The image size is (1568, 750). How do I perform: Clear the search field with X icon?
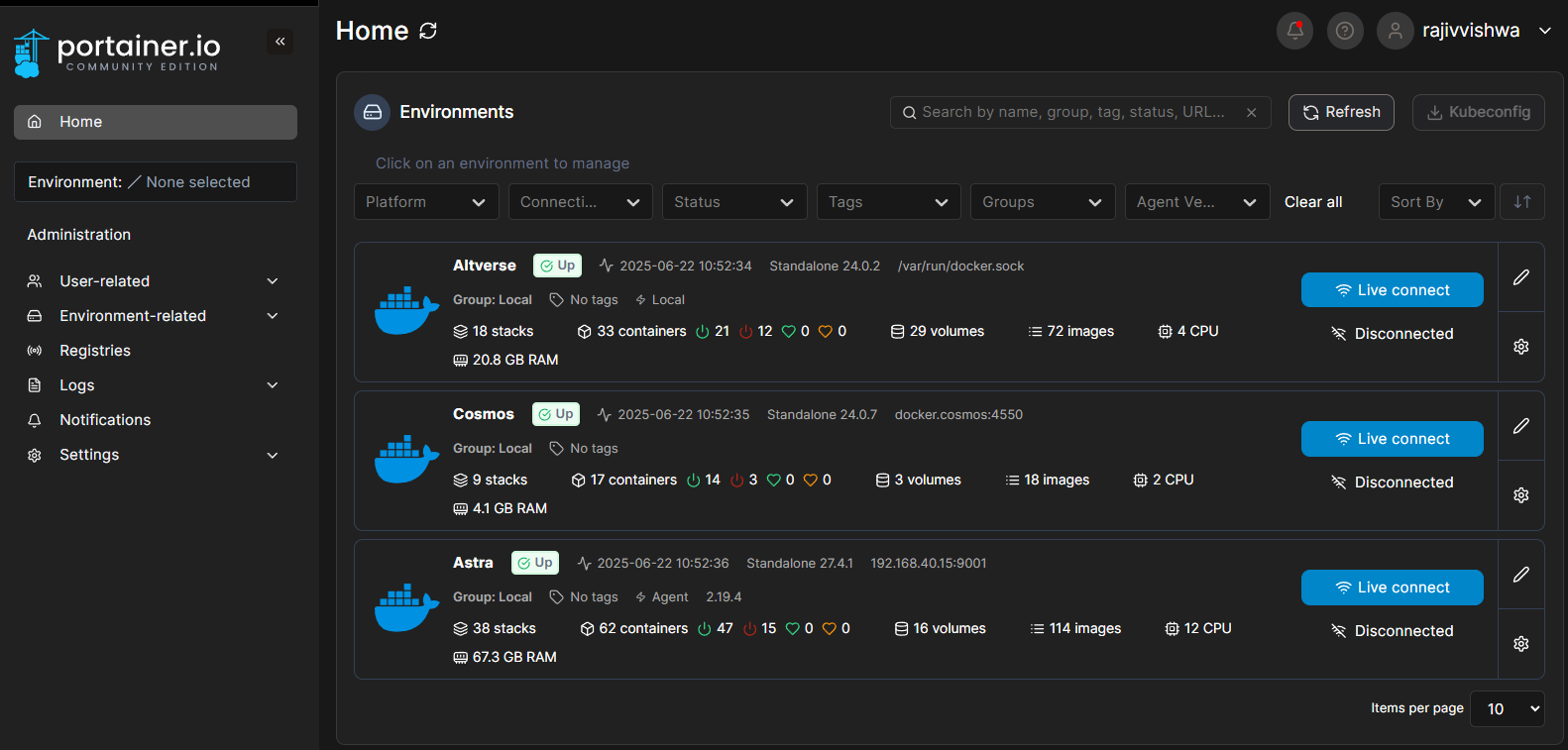(x=1252, y=113)
